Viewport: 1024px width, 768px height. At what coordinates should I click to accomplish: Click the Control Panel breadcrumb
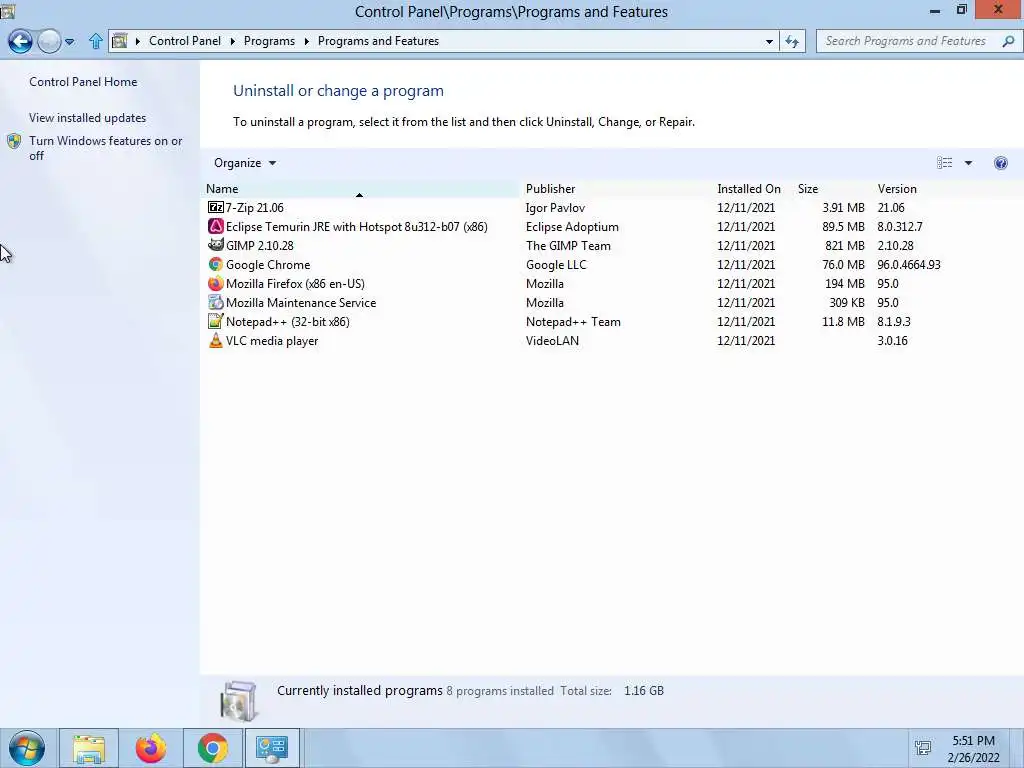pyautogui.click(x=185, y=40)
